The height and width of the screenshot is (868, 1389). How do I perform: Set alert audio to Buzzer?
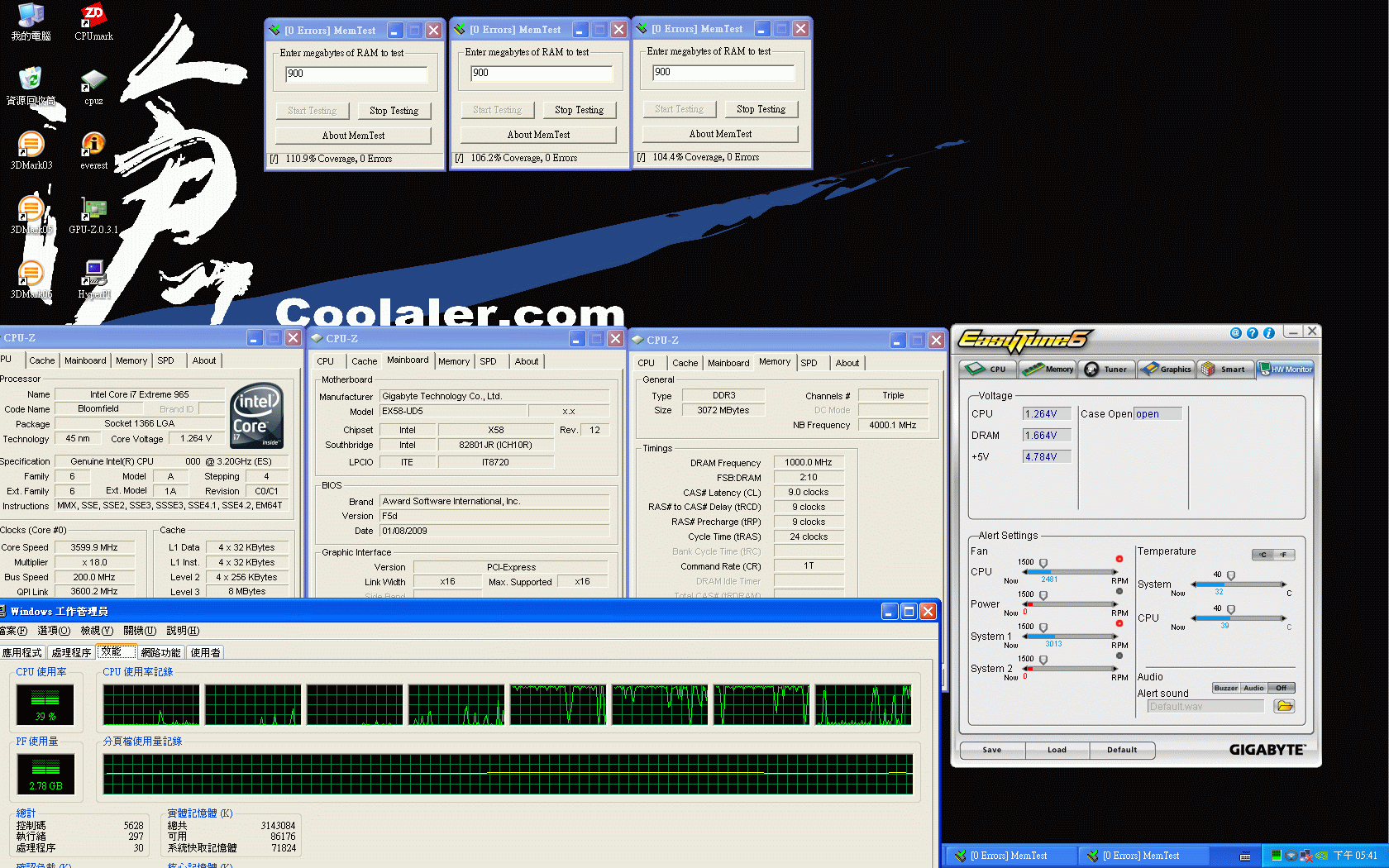pyautogui.click(x=1225, y=688)
